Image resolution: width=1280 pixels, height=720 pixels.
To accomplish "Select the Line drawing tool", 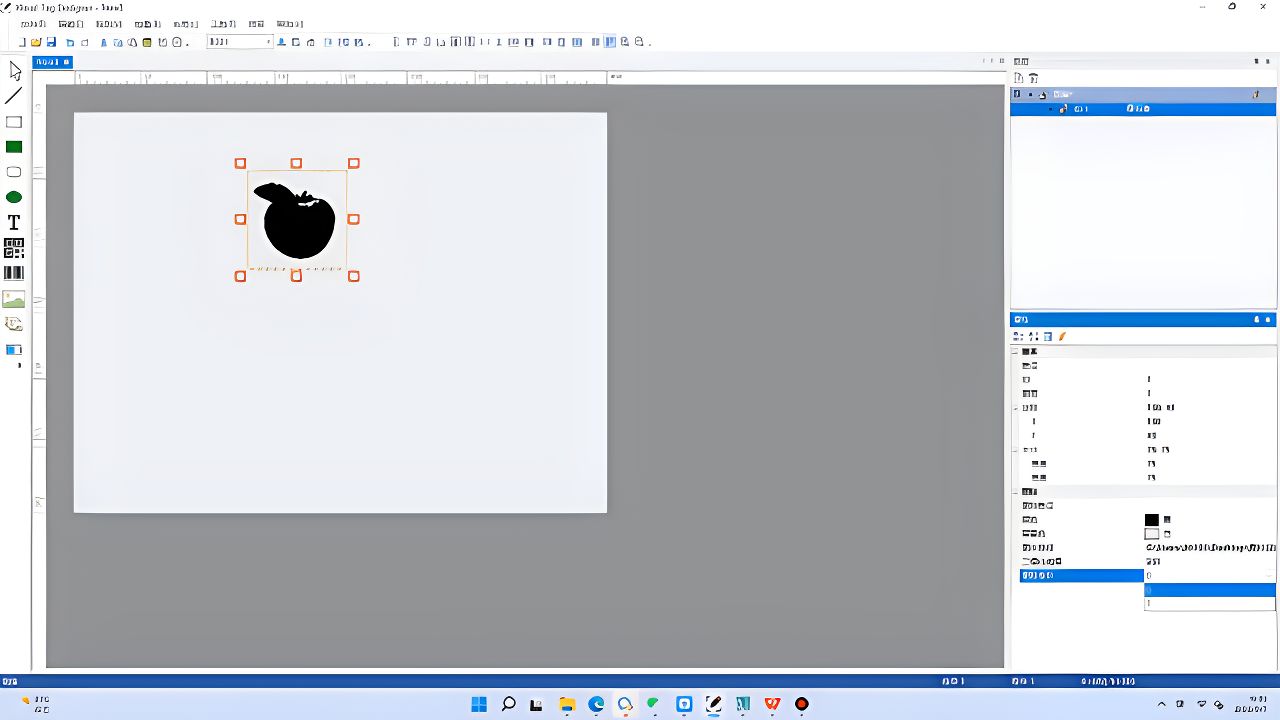I will pyautogui.click(x=14, y=97).
